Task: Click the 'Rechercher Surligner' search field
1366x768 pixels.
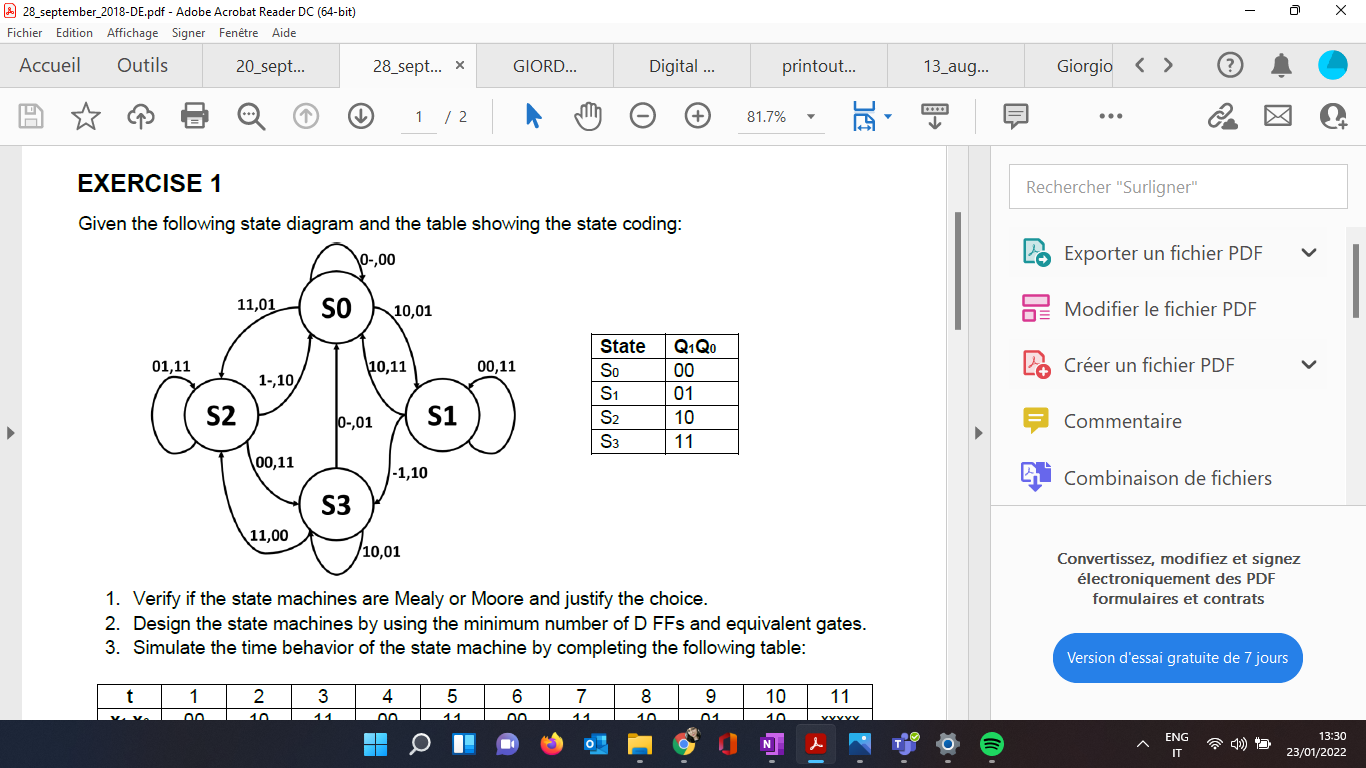Action: (x=1177, y=186)
